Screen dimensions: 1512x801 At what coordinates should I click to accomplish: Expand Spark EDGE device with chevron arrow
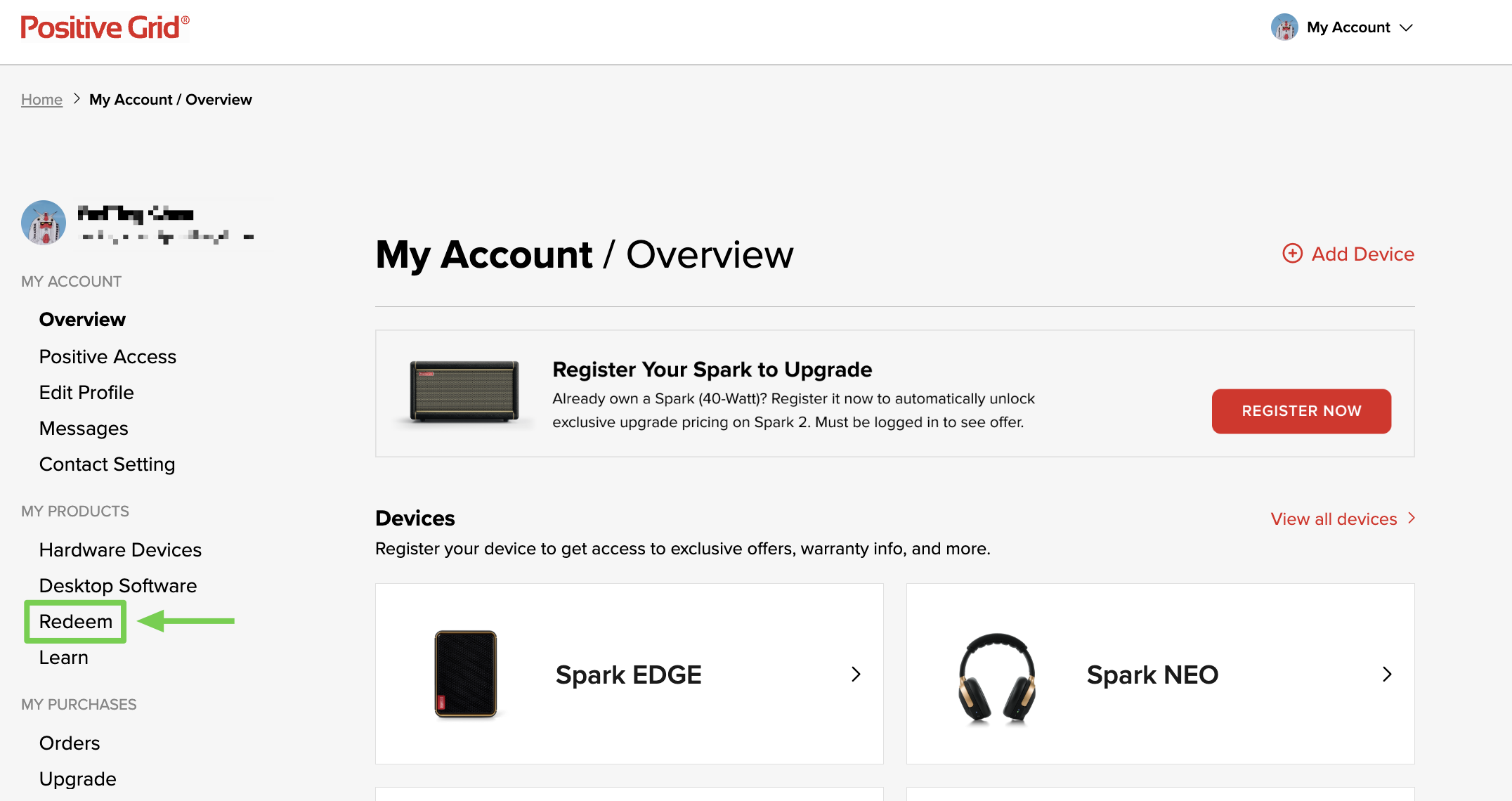(x=856, y=675)
